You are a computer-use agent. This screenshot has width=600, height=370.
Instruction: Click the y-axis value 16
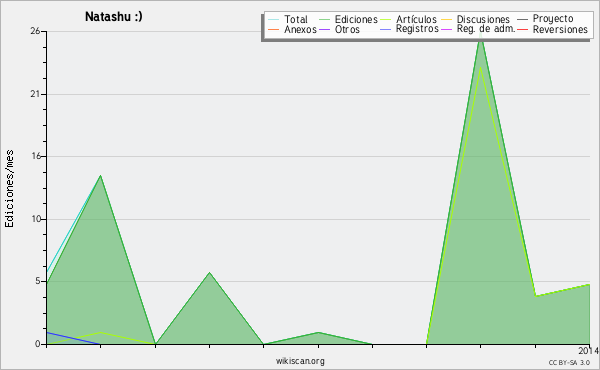click(x=35, y=156)
